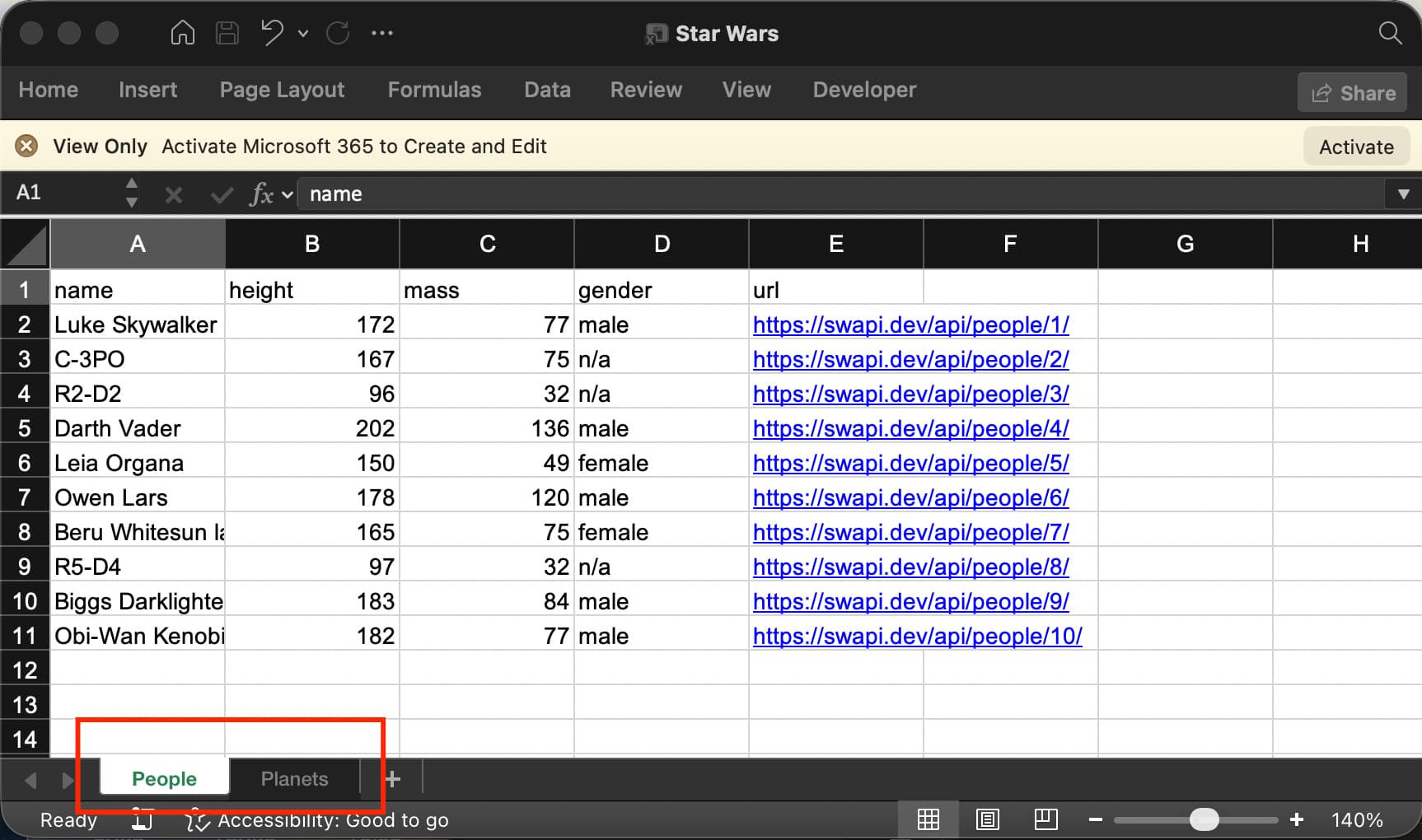The width and height of the screenshot is (1422, 840).
Task: Dismiss the View Only banner X icon
Action: pos(27,146)
